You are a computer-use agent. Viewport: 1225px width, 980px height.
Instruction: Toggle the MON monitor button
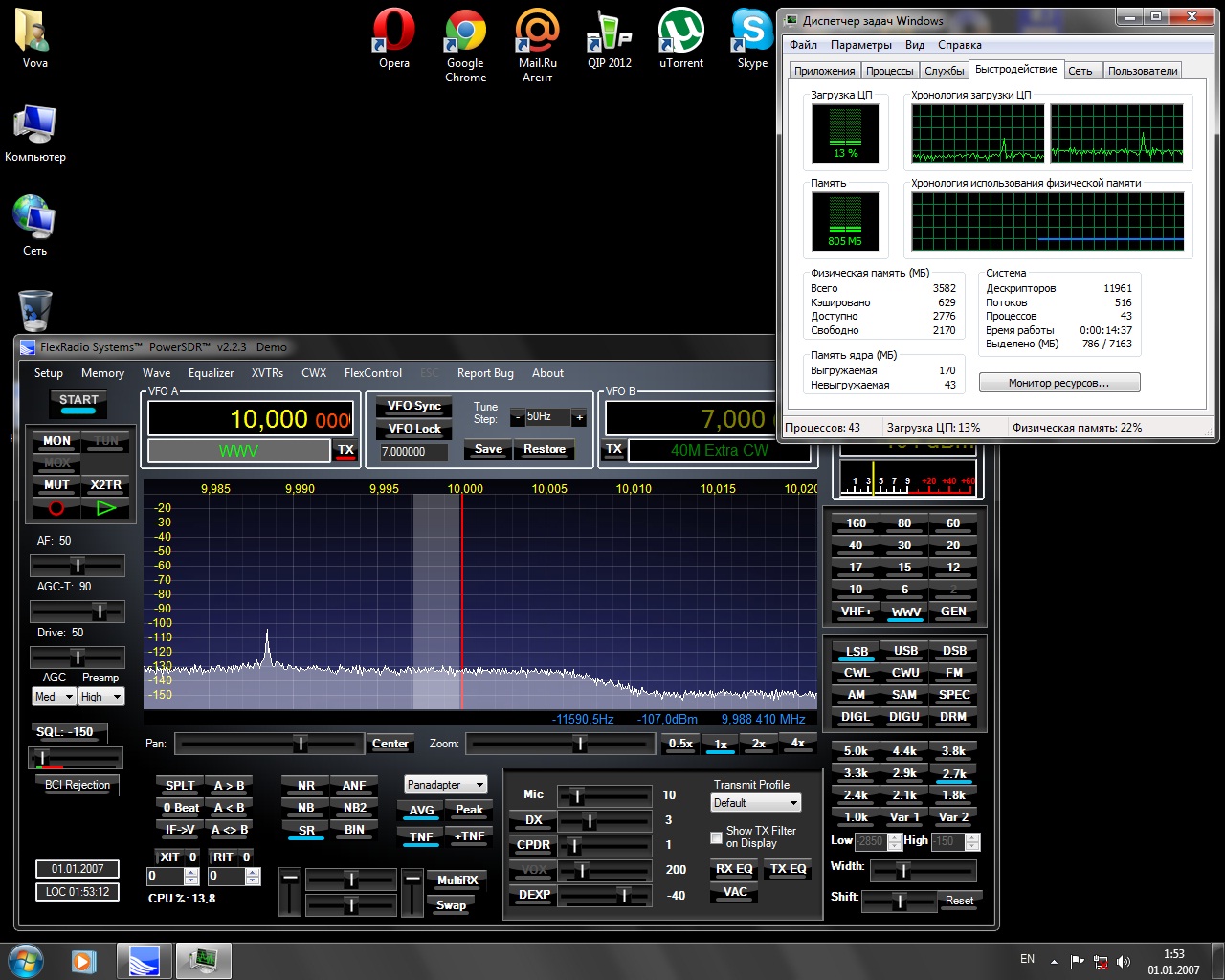56,441
